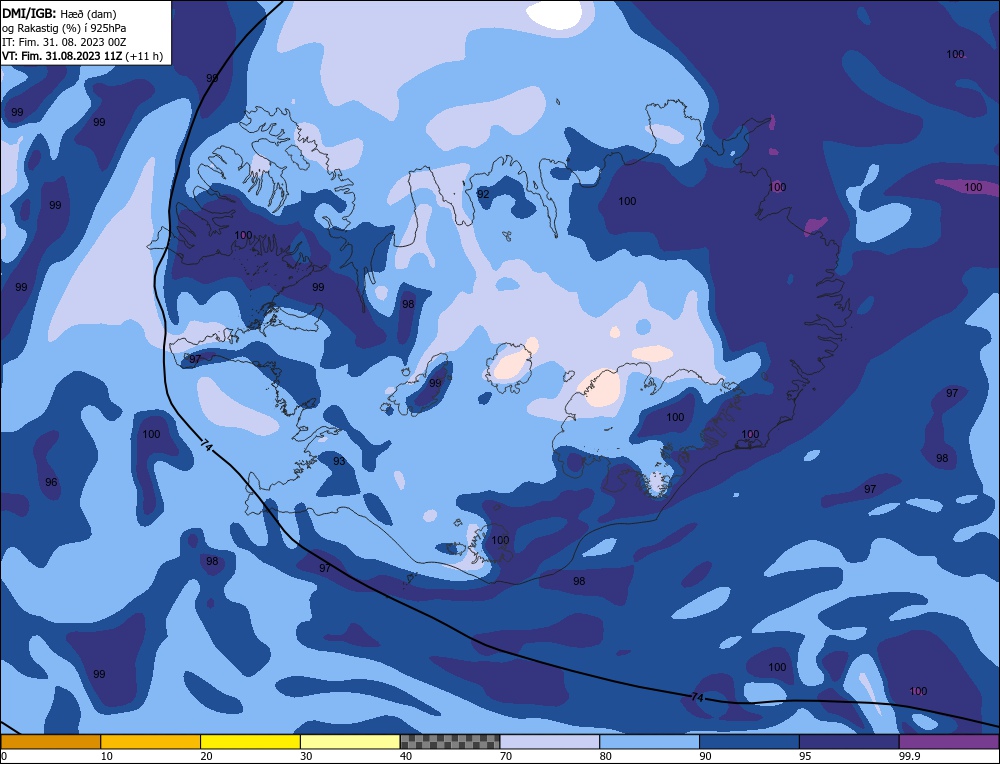Click the dark navy 95–99.9 legend swatch

[x=849, y=742]
